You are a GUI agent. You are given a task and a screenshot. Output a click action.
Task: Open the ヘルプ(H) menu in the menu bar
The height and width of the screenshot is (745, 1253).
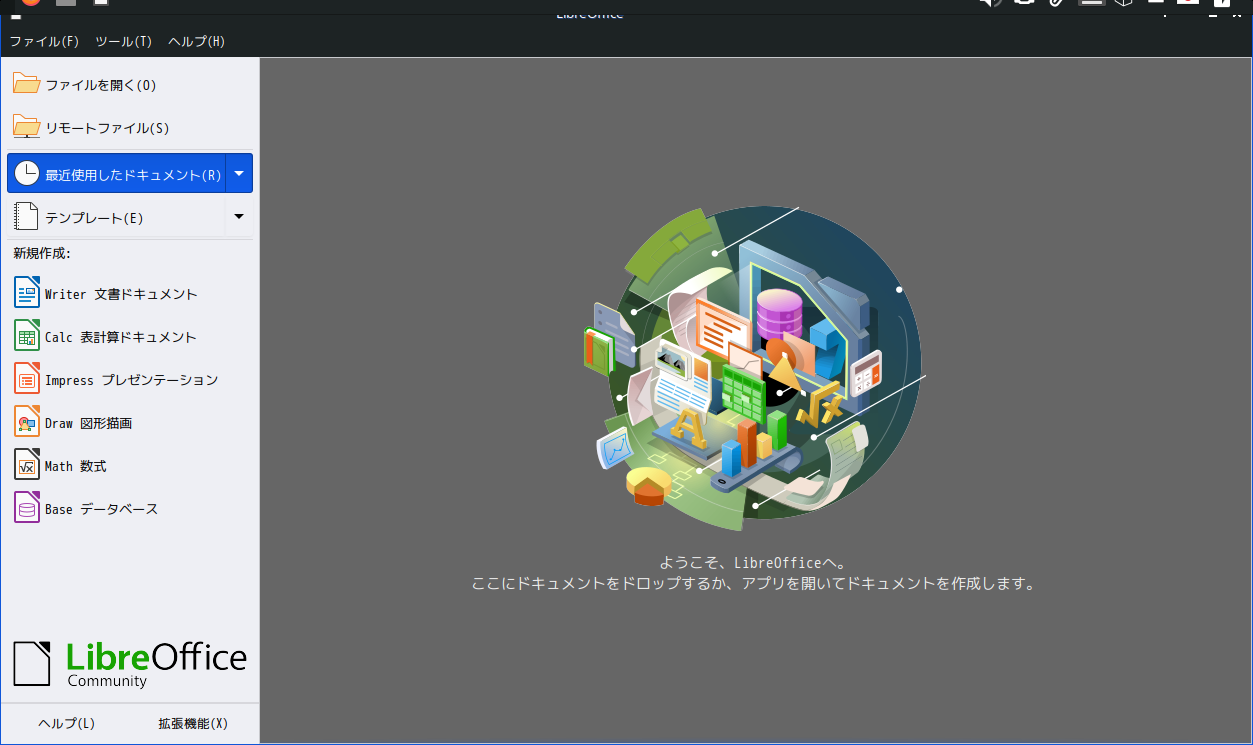tap(196, 42)
